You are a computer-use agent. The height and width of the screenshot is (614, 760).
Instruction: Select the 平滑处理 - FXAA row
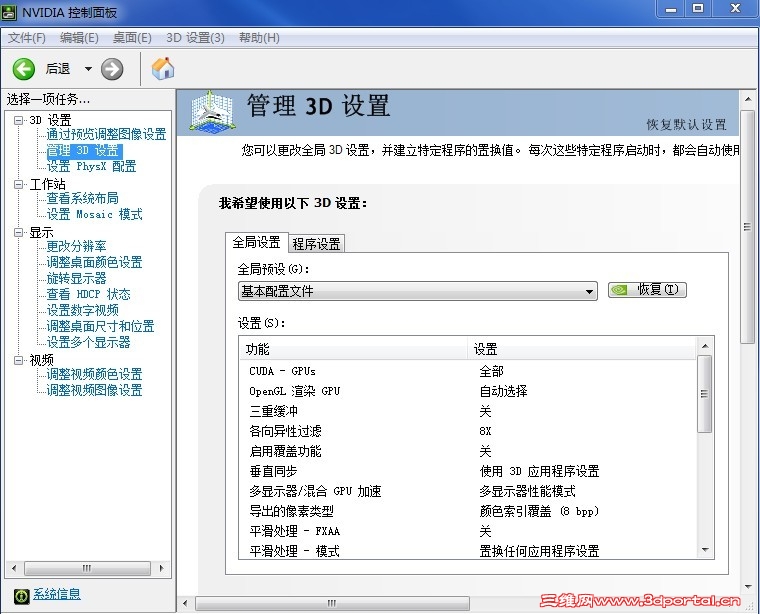point(468,531)
